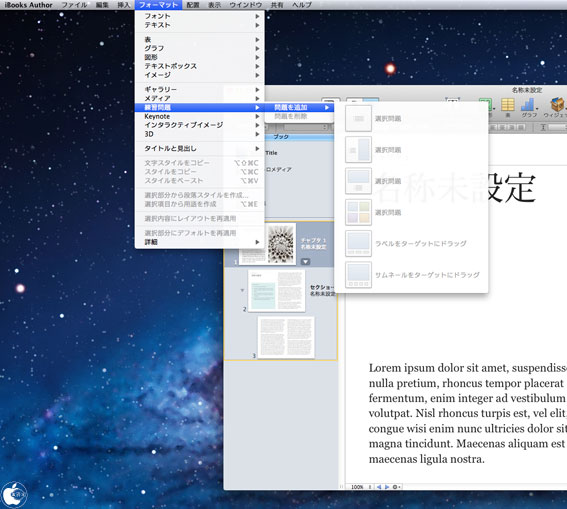Image resolution: width=567 pixels, height=509 pixels.
Task: Go to previous page with blue left arrow
Action: click(379, 487)
